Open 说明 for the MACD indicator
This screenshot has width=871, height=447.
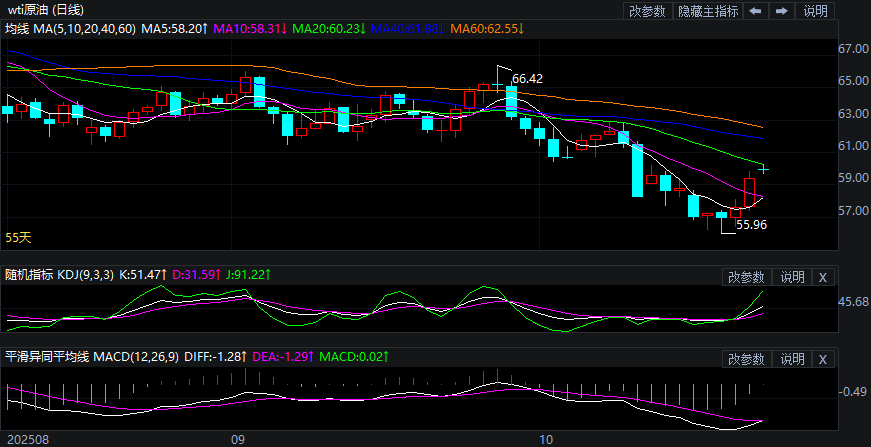coord(792,359)
